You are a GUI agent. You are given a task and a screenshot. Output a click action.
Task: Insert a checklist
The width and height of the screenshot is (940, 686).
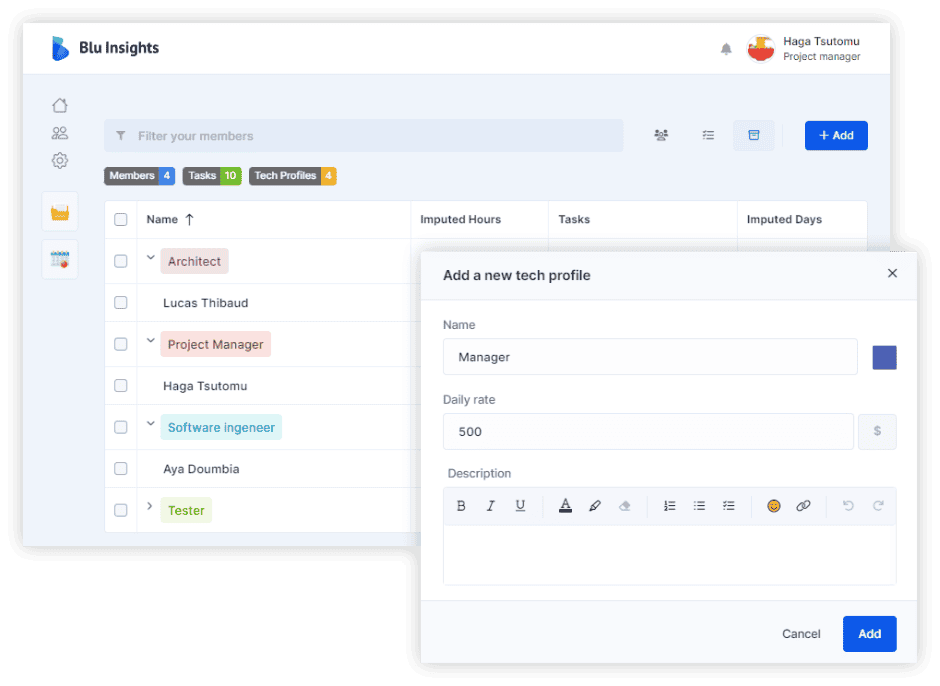(728, 506)
